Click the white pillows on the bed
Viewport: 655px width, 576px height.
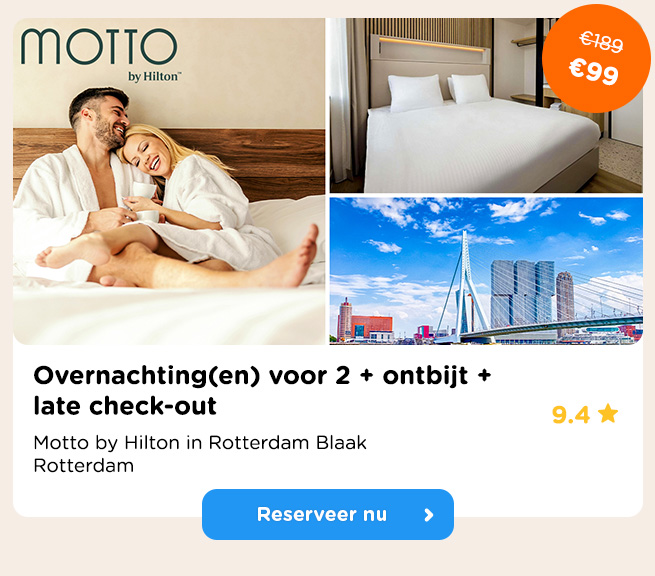click(x=439, y=89)
